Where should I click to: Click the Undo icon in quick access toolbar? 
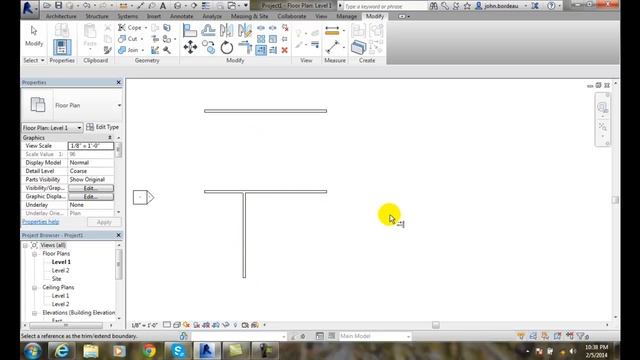87,6
